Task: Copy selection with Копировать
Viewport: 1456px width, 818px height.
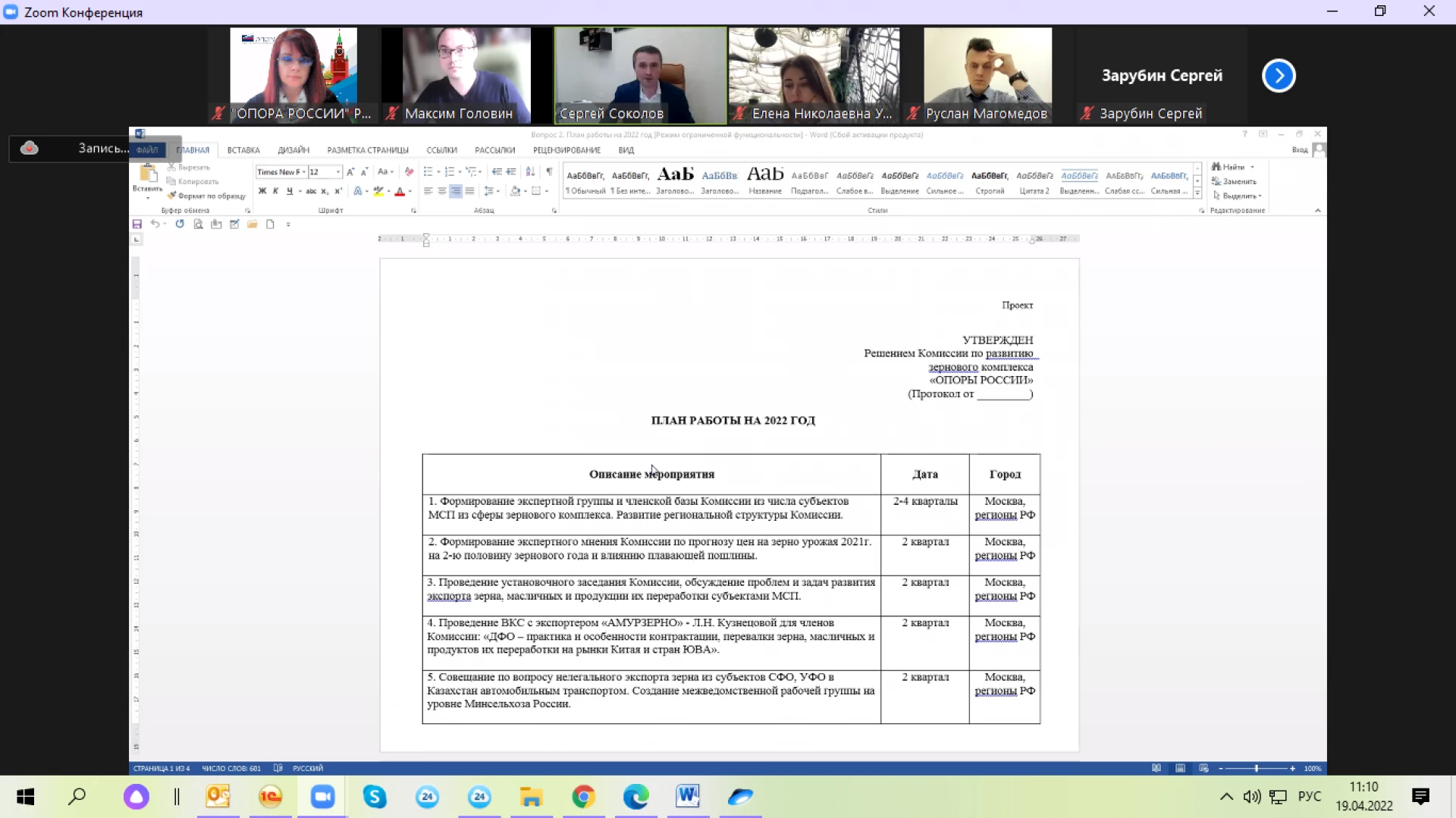Action: coord(193,181)
